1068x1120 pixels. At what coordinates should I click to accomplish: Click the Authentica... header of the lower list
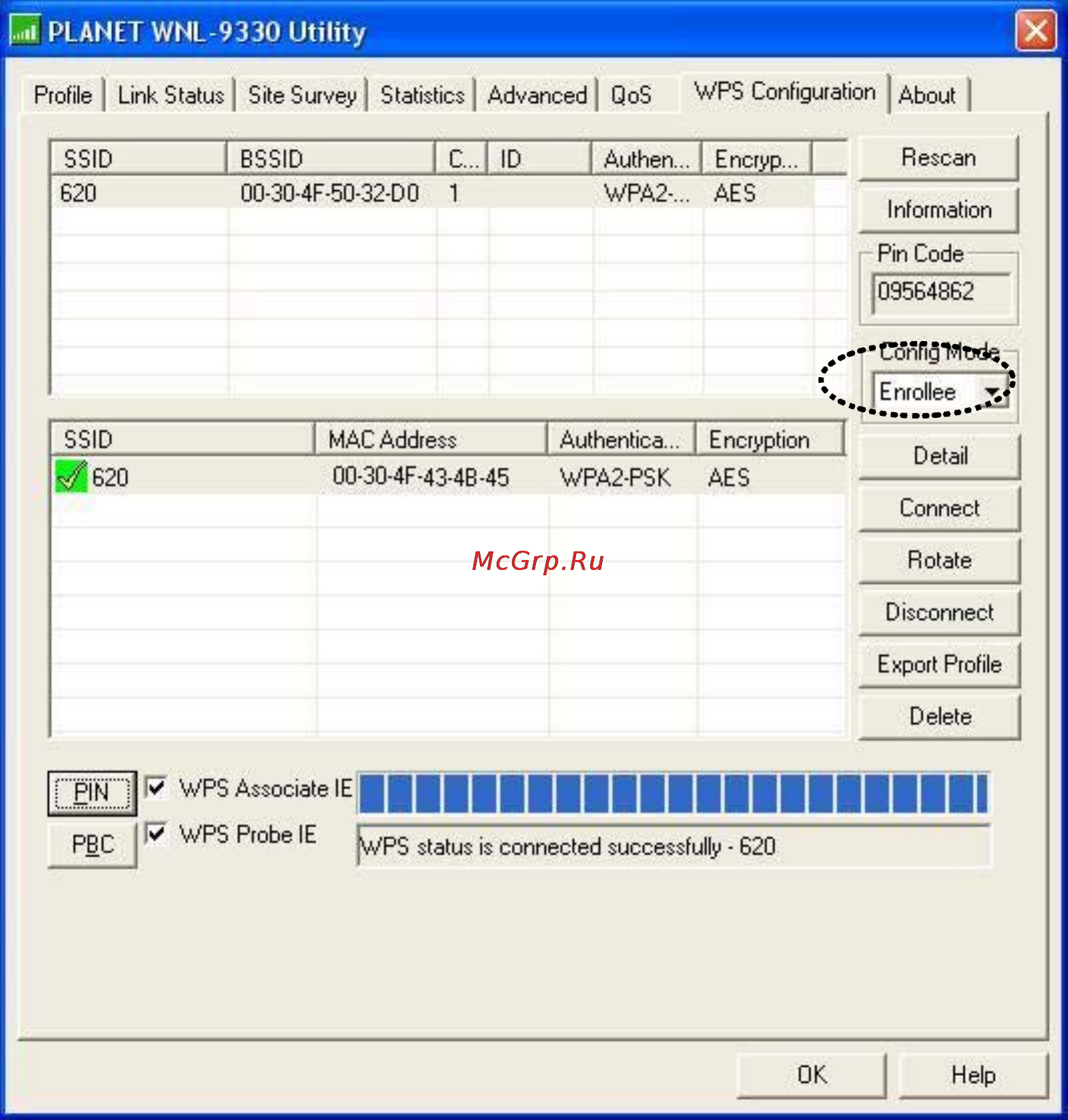tap(621, 439)
